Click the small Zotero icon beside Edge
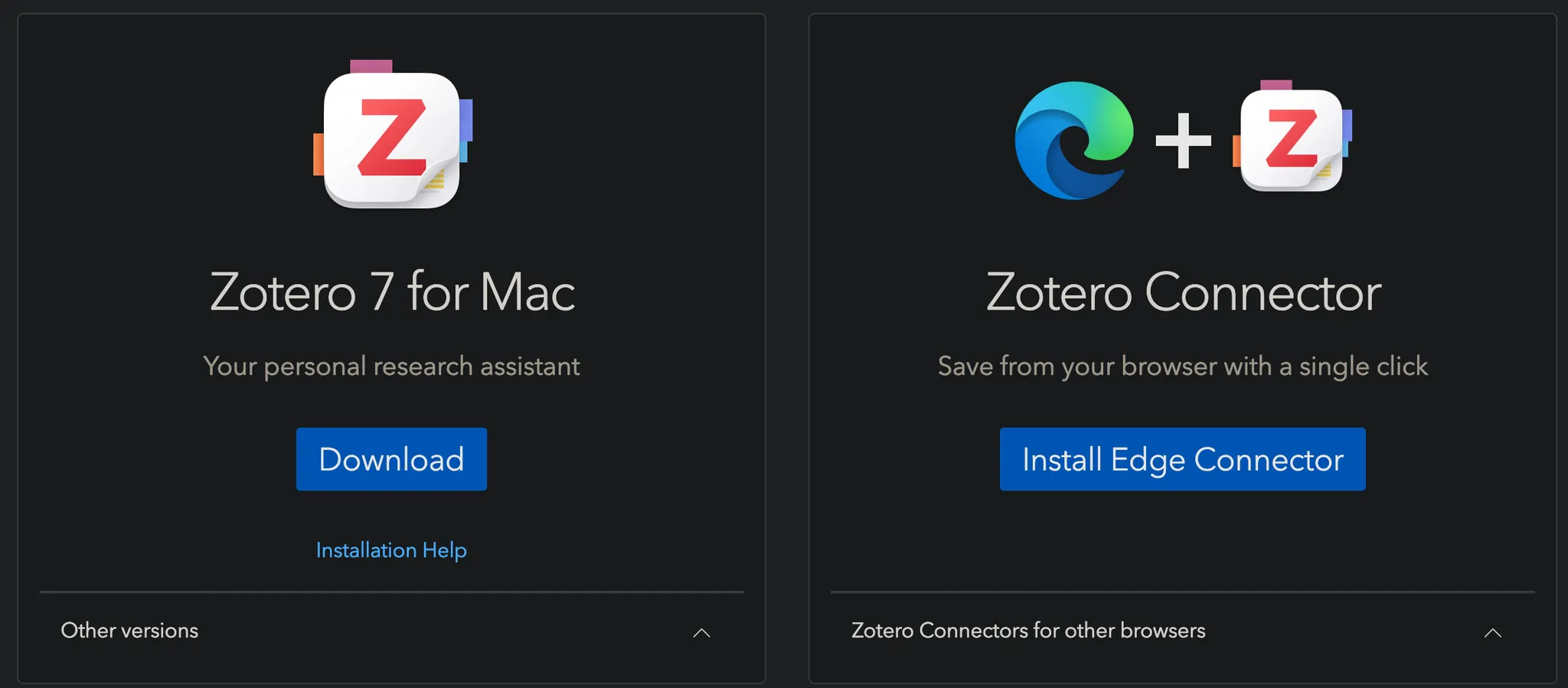Viewport: 1568px width, 688px height. point(1292,139)
